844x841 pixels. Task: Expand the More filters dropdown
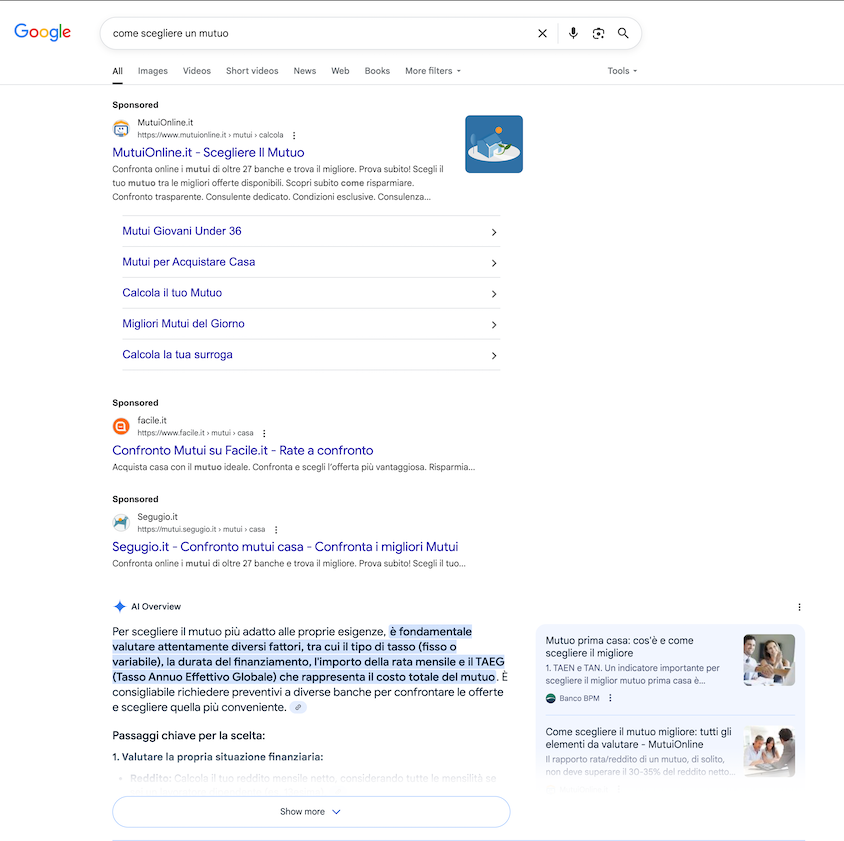pos(433,71)
